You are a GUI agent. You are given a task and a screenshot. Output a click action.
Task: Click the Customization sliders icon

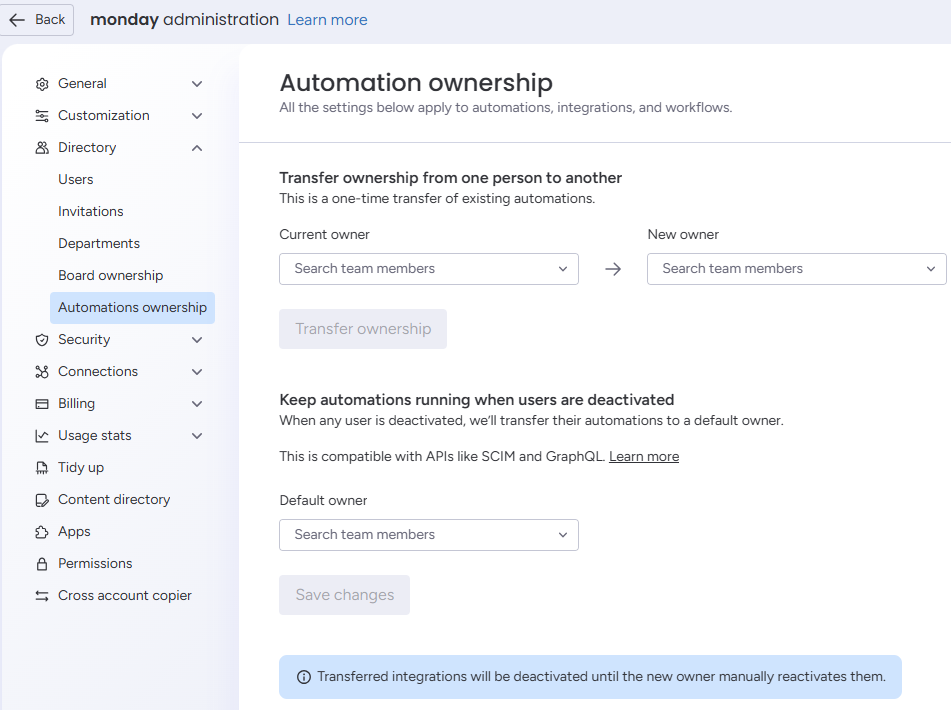pyautogui.click(x=42, y=116)
